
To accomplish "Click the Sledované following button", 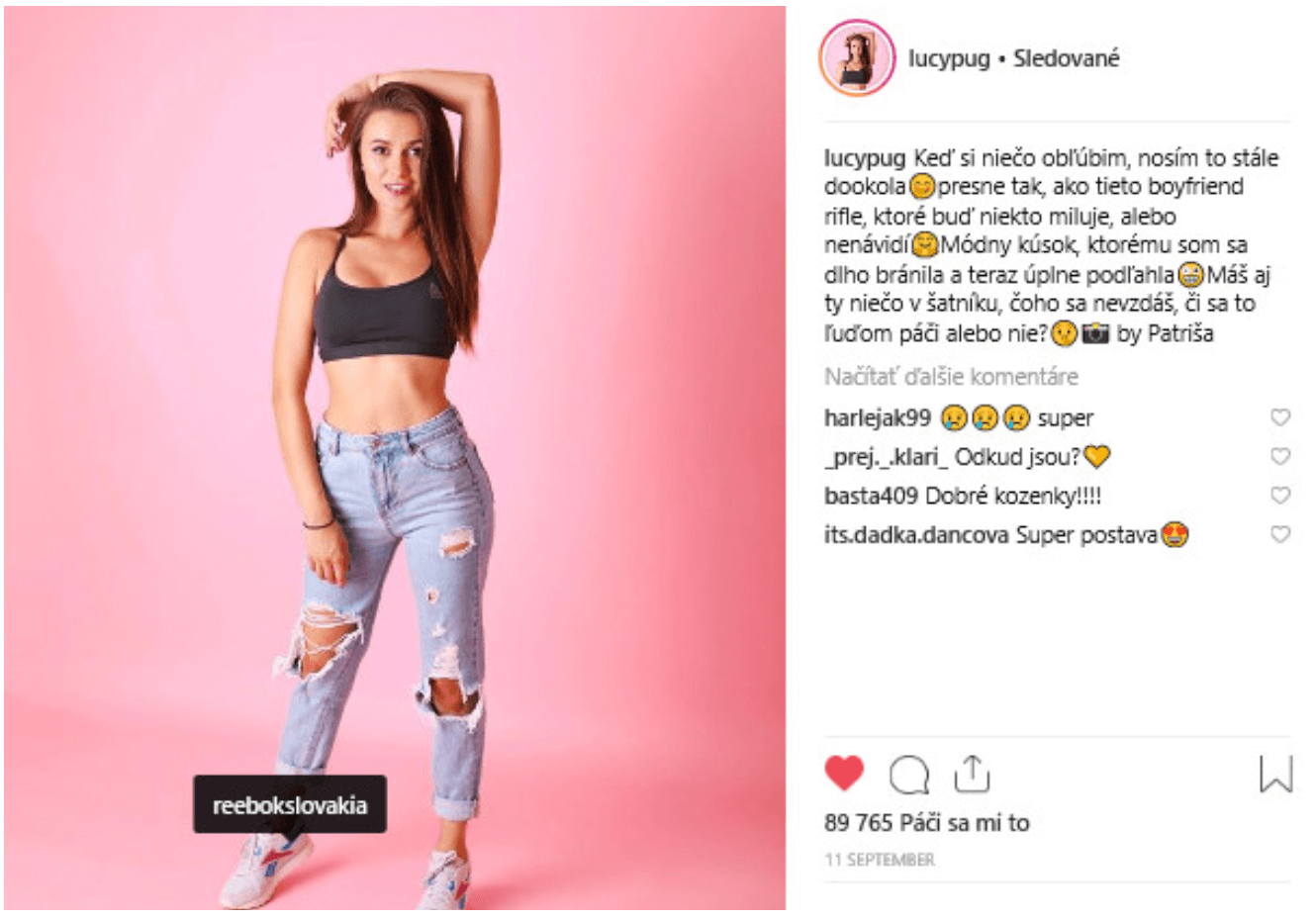I will coord(1066,58).
